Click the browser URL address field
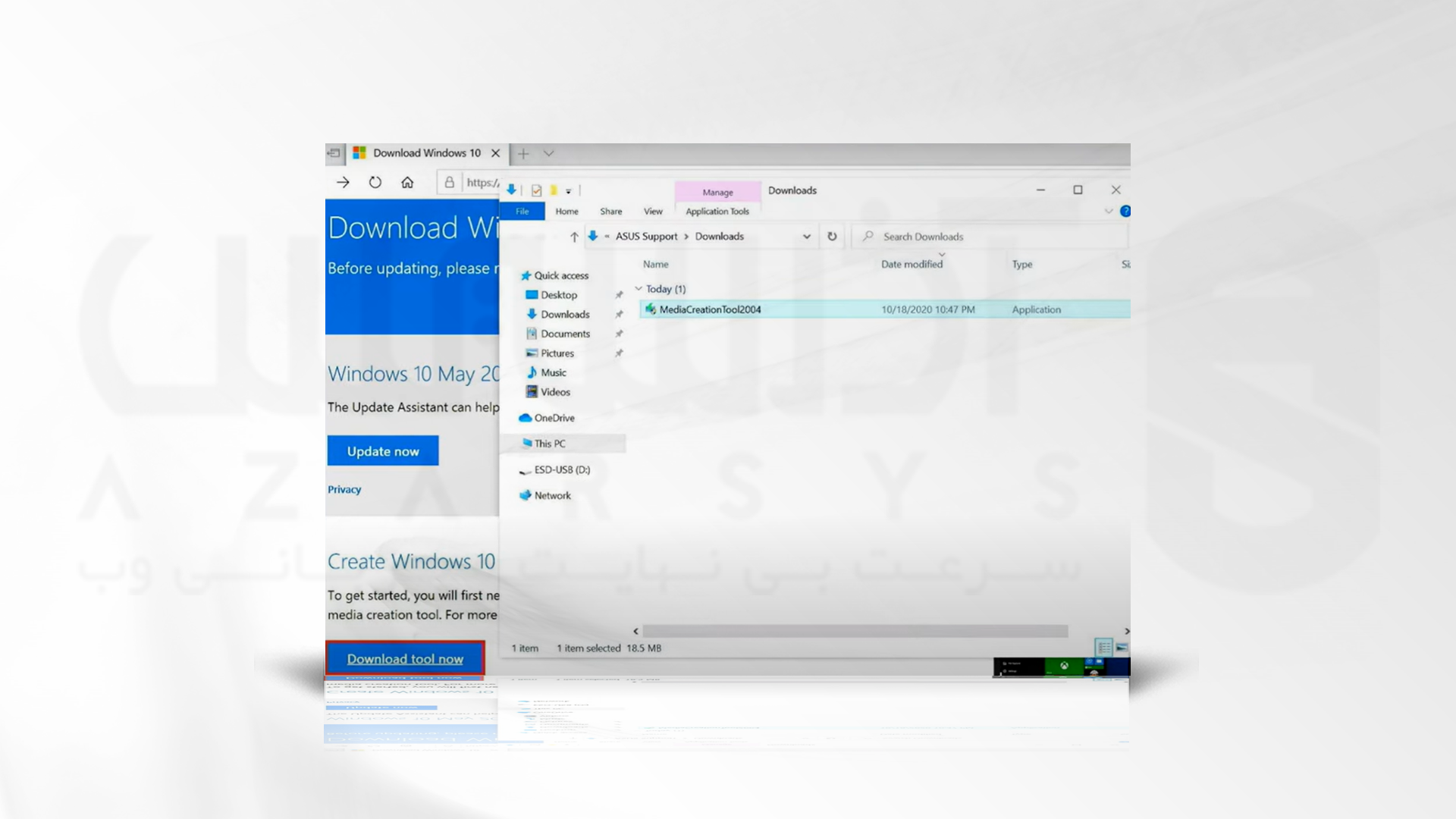 pyautogui.click(x=482, y=183)
